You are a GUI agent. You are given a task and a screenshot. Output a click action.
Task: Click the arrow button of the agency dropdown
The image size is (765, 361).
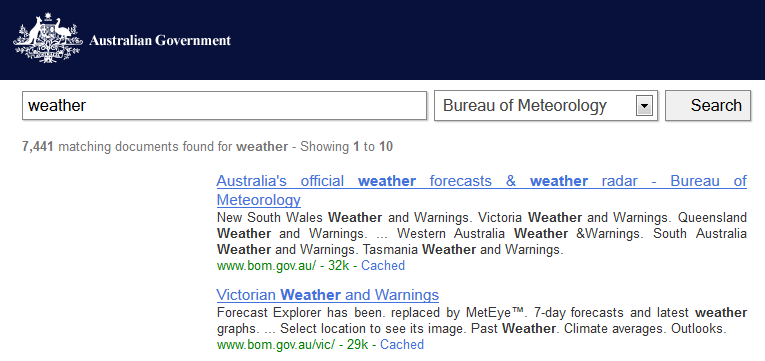(644, 105)
